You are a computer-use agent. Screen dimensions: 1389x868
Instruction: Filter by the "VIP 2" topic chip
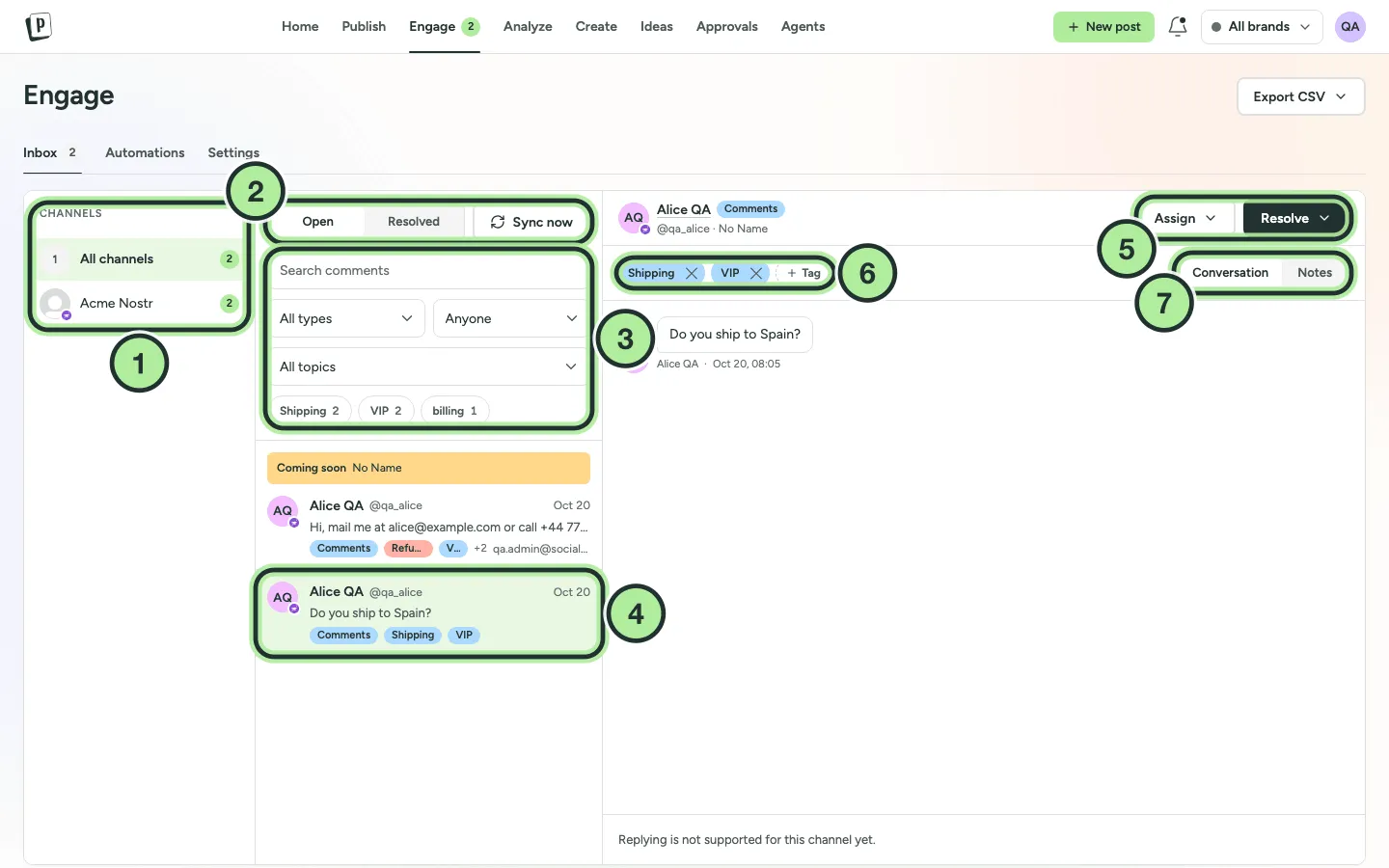pyautogui.click(x=386, y=411)
